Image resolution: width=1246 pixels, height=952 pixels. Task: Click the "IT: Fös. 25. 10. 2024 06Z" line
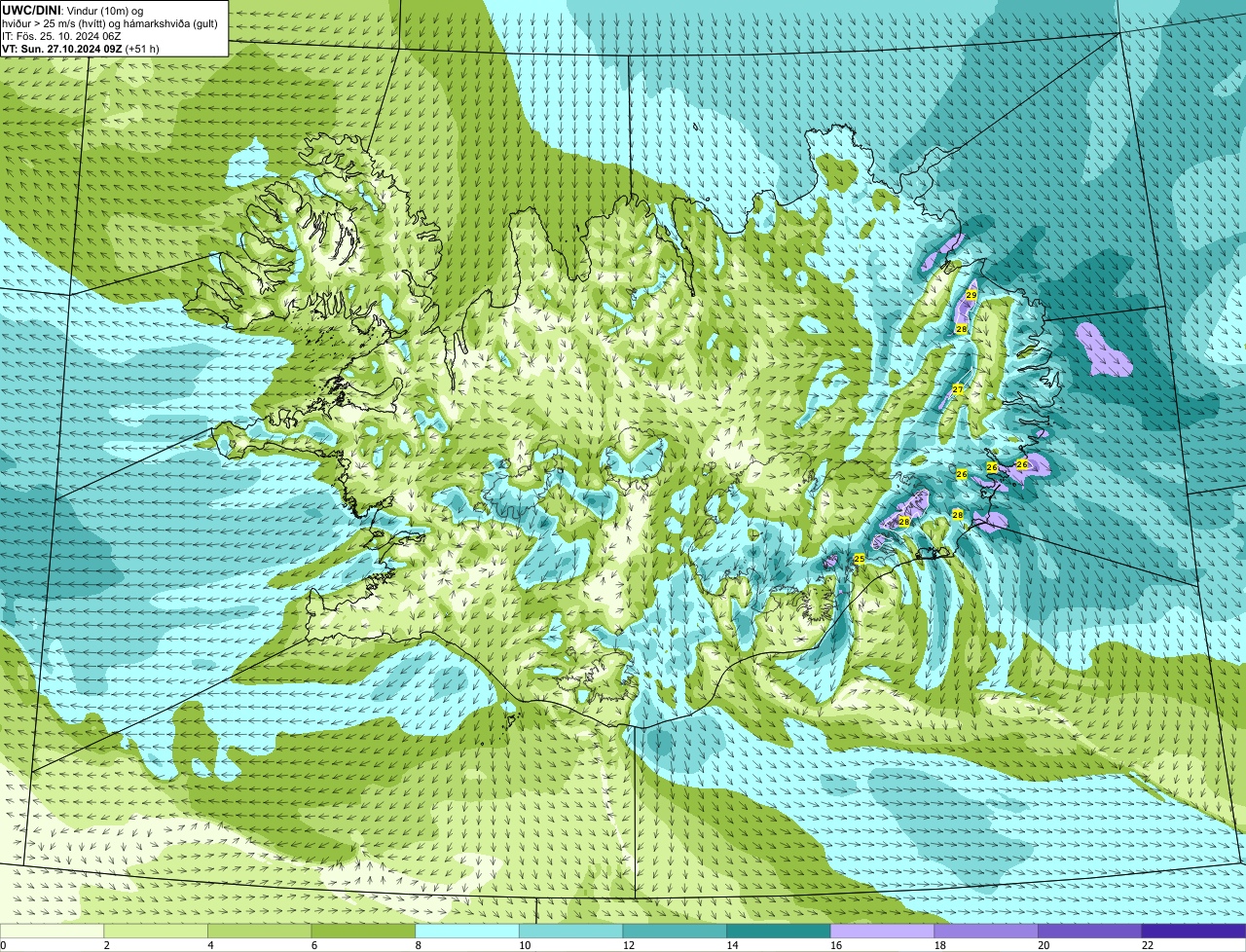click(61, 36)
